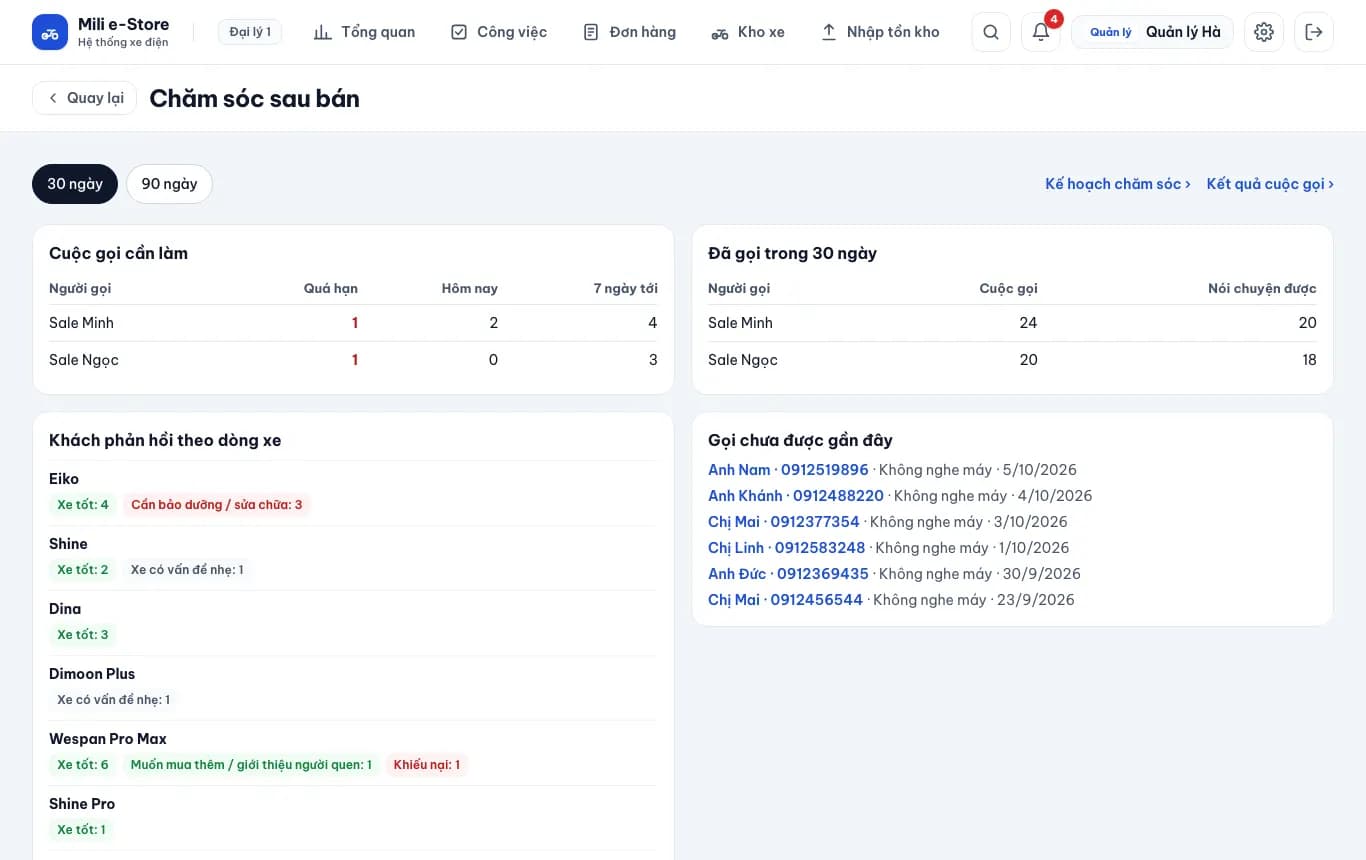Click the back chevron in Quay lại

[53, 98]
